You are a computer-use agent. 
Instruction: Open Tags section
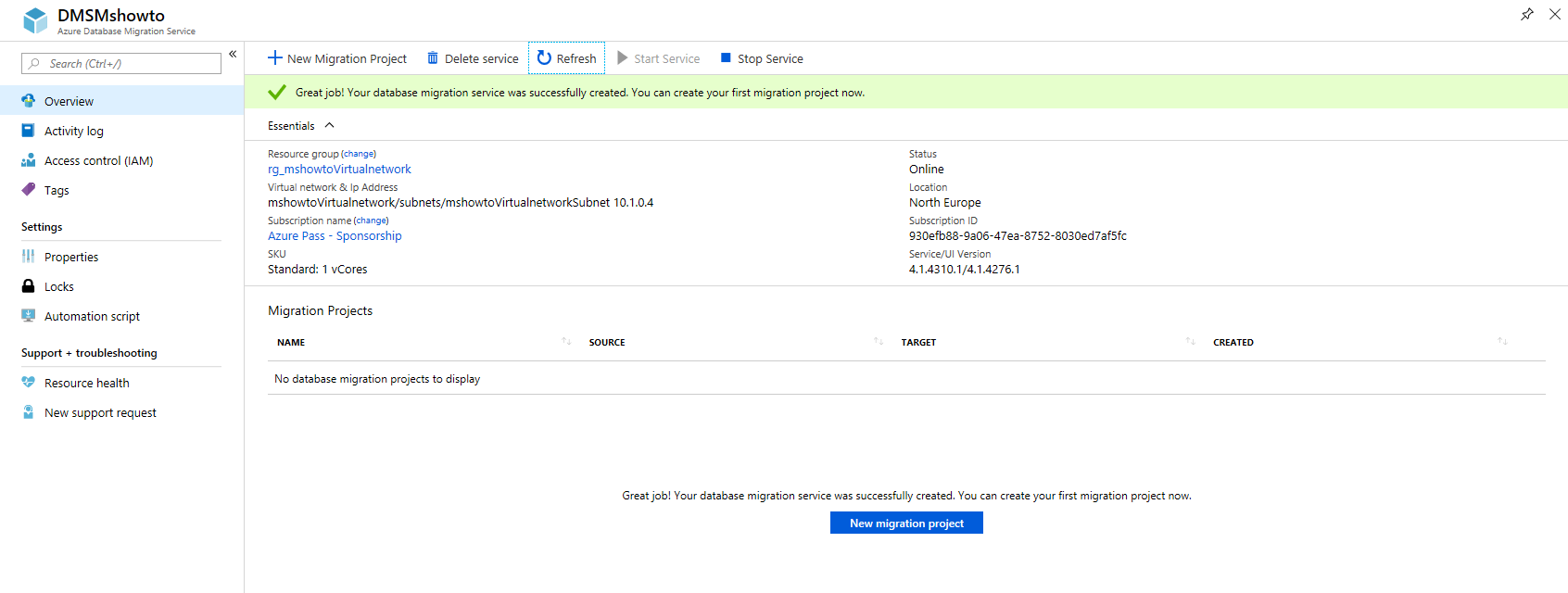coord(57,190)
